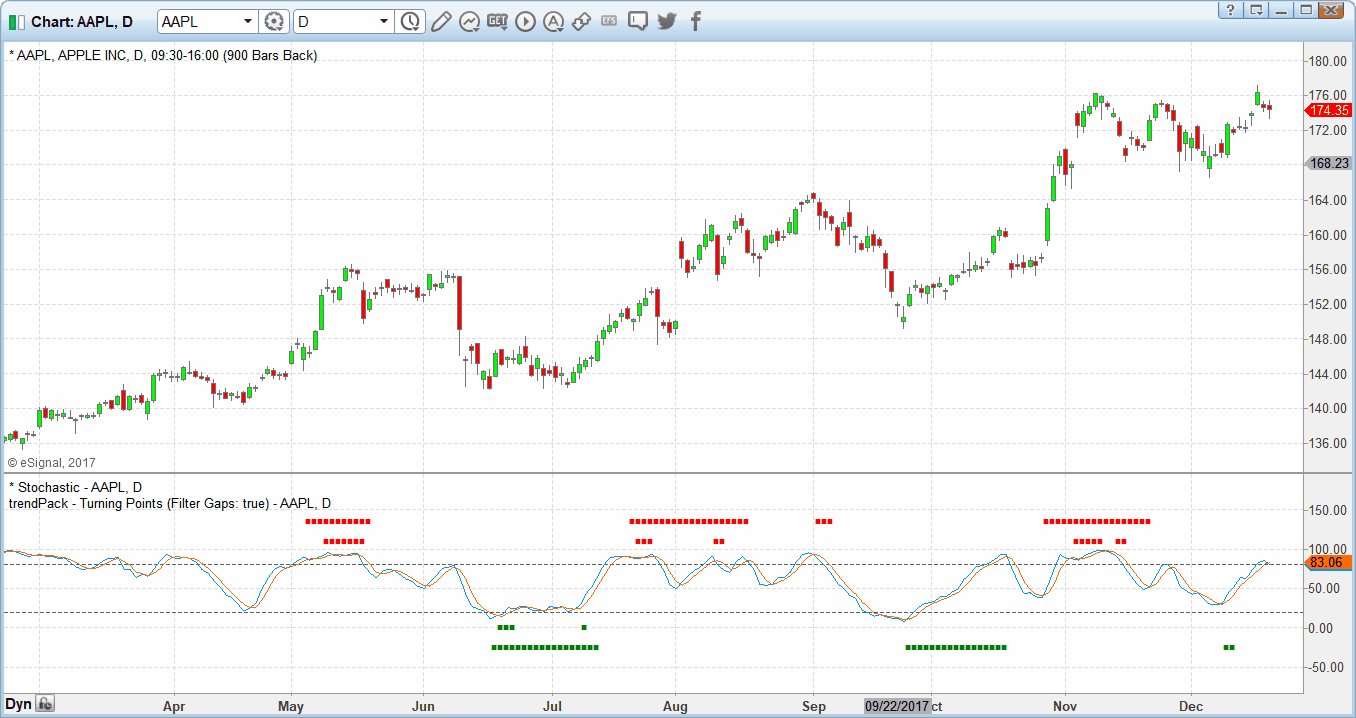Viewport: 1356px width, 718px height.
Task: Click the 174.35 last price marker
Action: 1329,110
